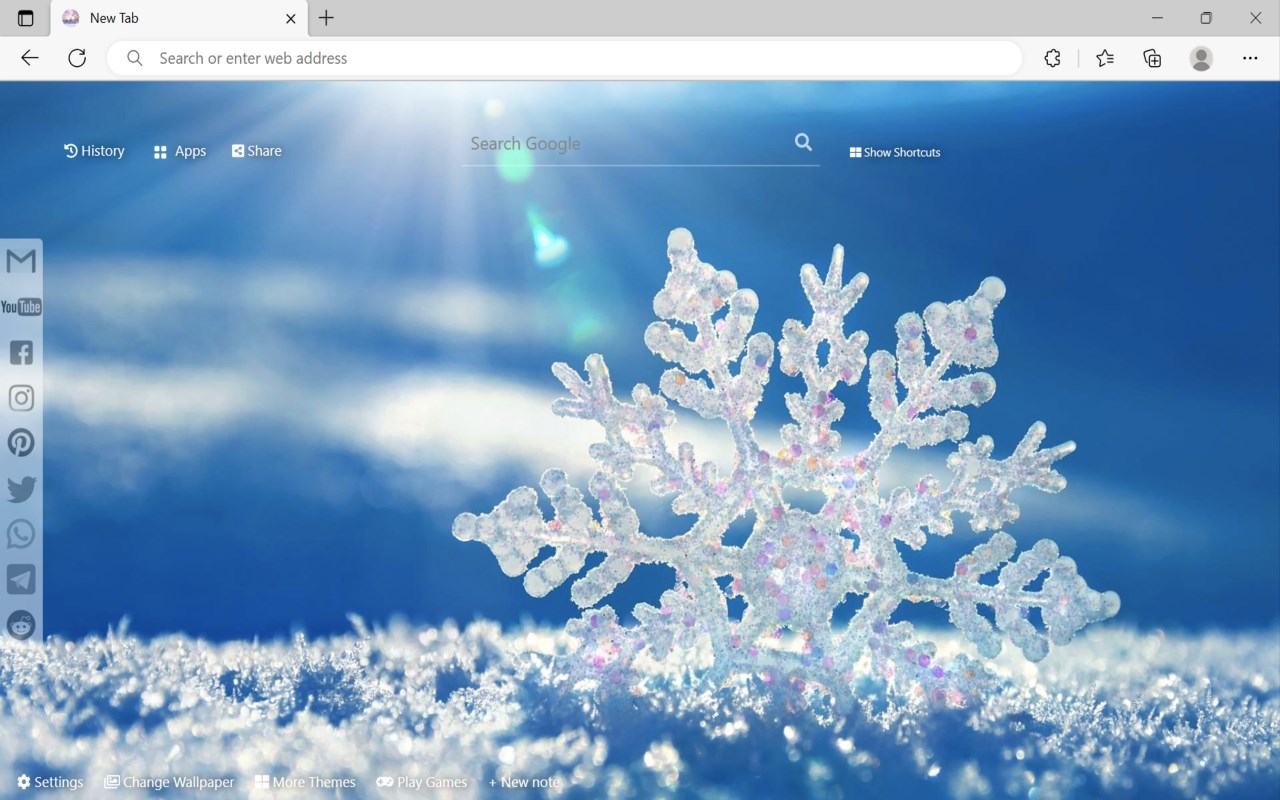
Task: Toggle Show Shortcuts
Action: 895,152
